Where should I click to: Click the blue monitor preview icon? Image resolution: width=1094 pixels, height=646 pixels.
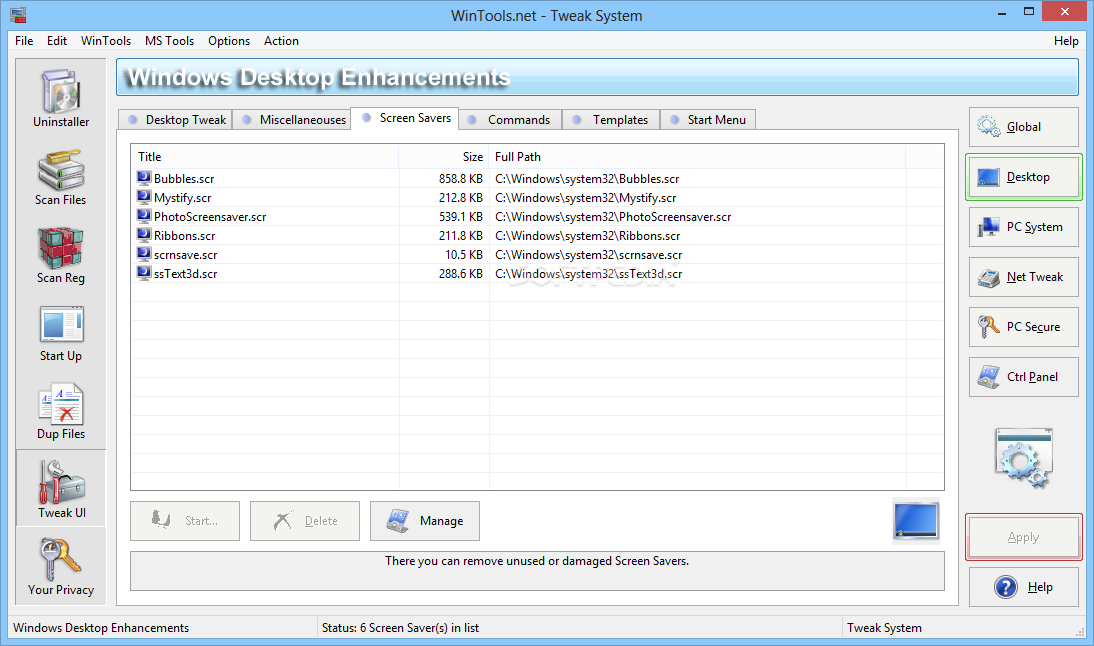(x=915, y=520)
